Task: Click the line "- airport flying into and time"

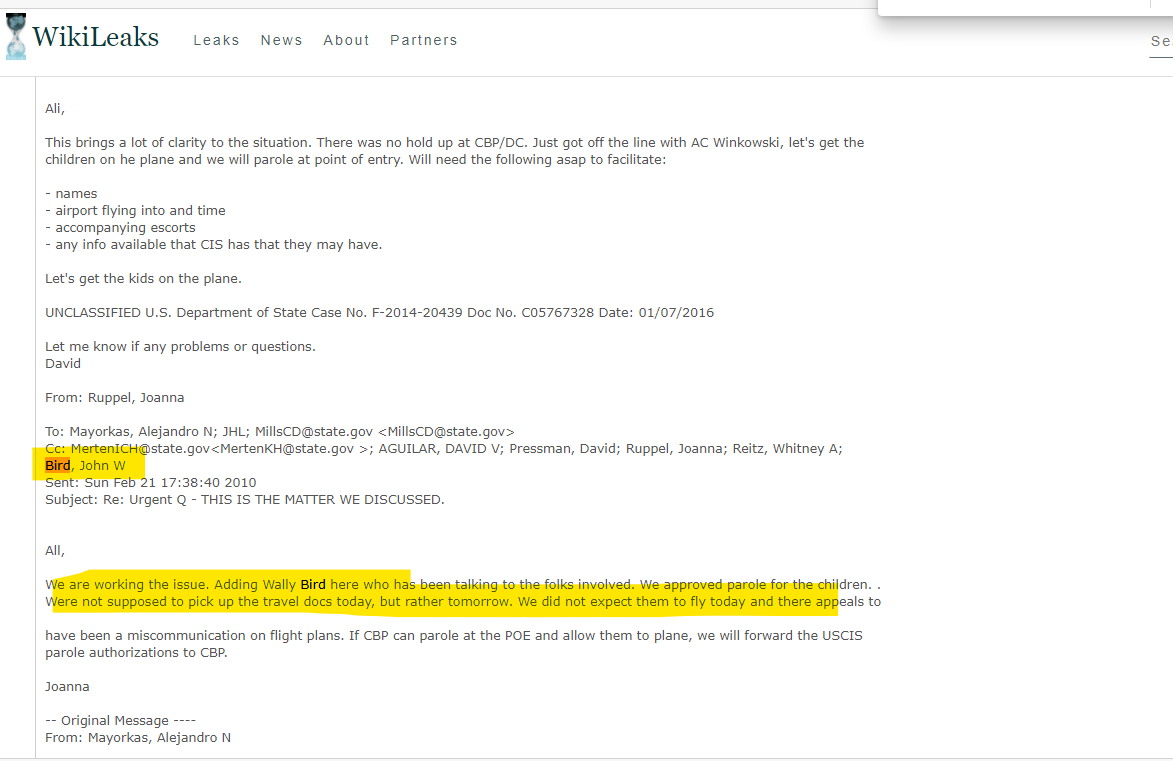Action: click(135, 211)
